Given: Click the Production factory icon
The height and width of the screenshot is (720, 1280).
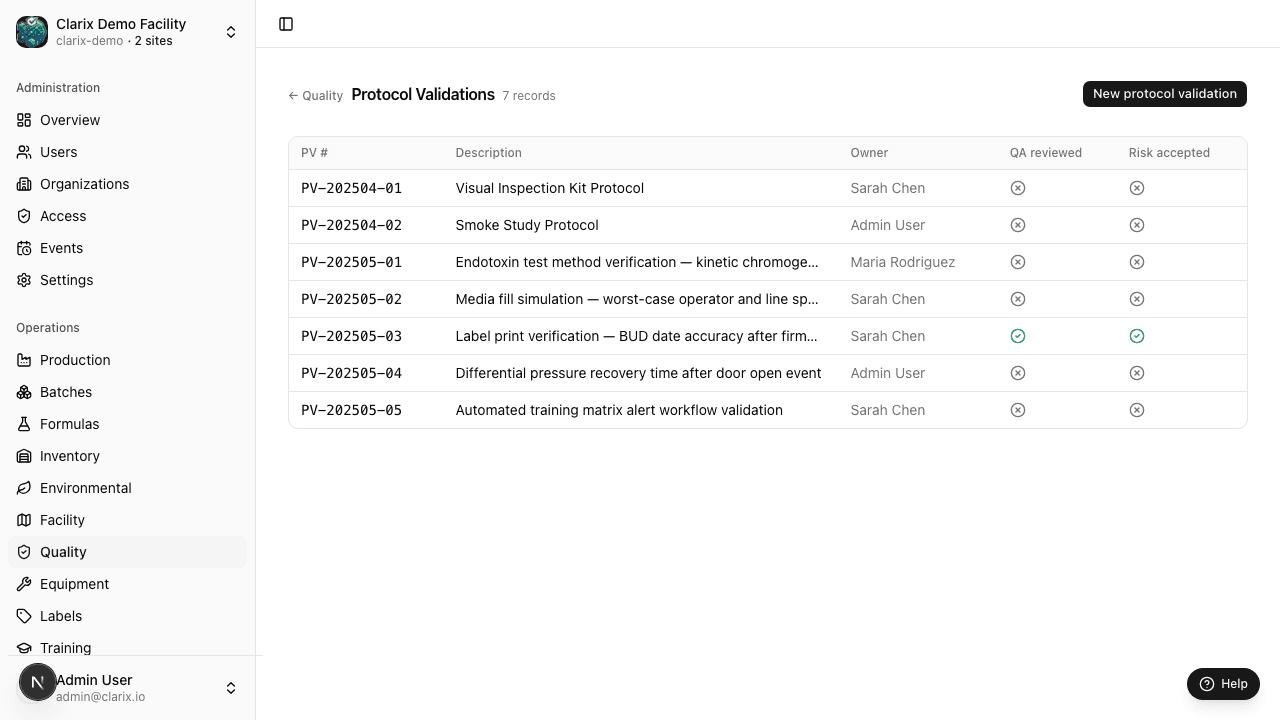Looking at the screenshot, I should pos(24,360).
